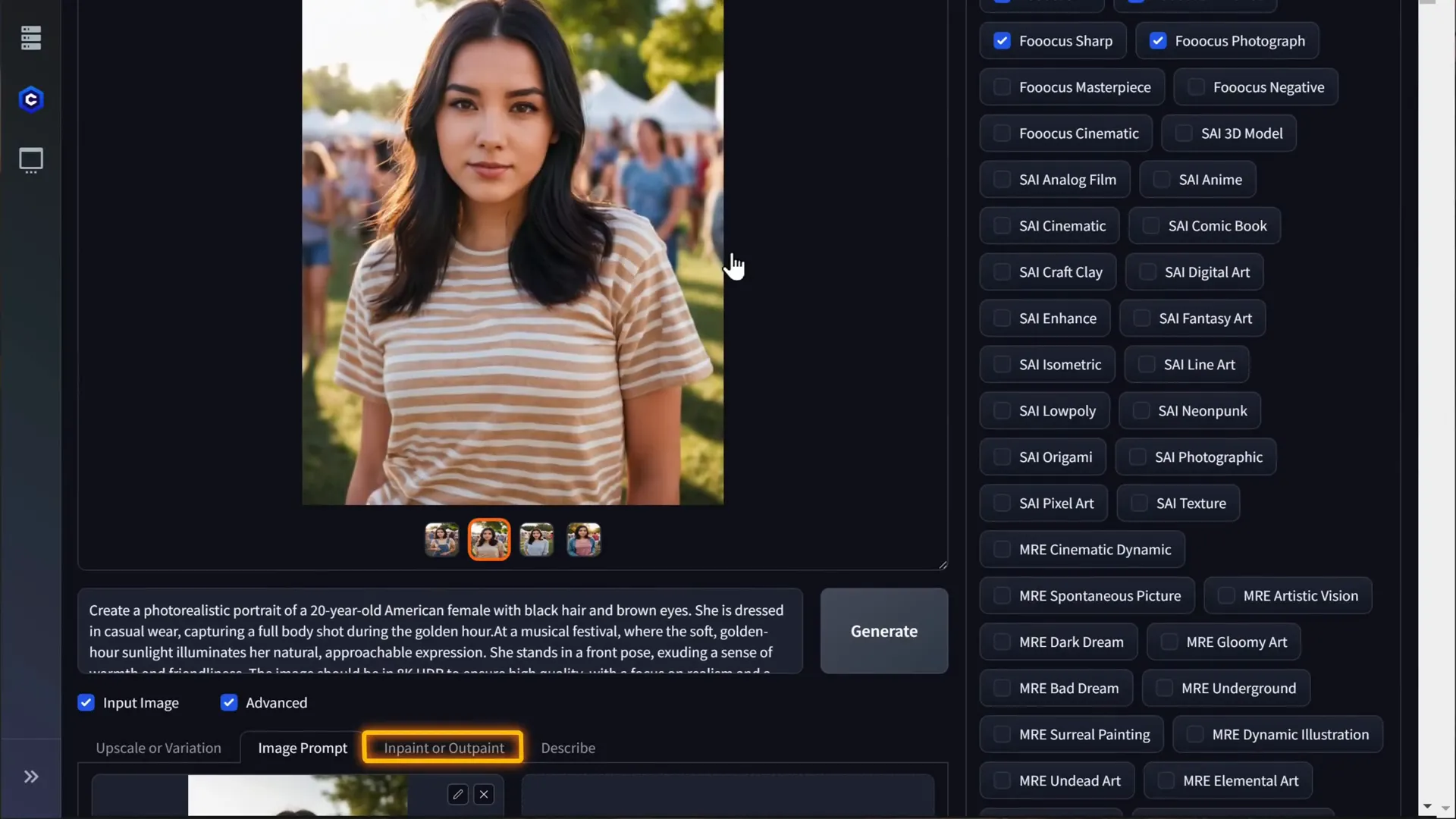Expand the sidebar with double chevron

pyautogui.click(x=31, y=777)
